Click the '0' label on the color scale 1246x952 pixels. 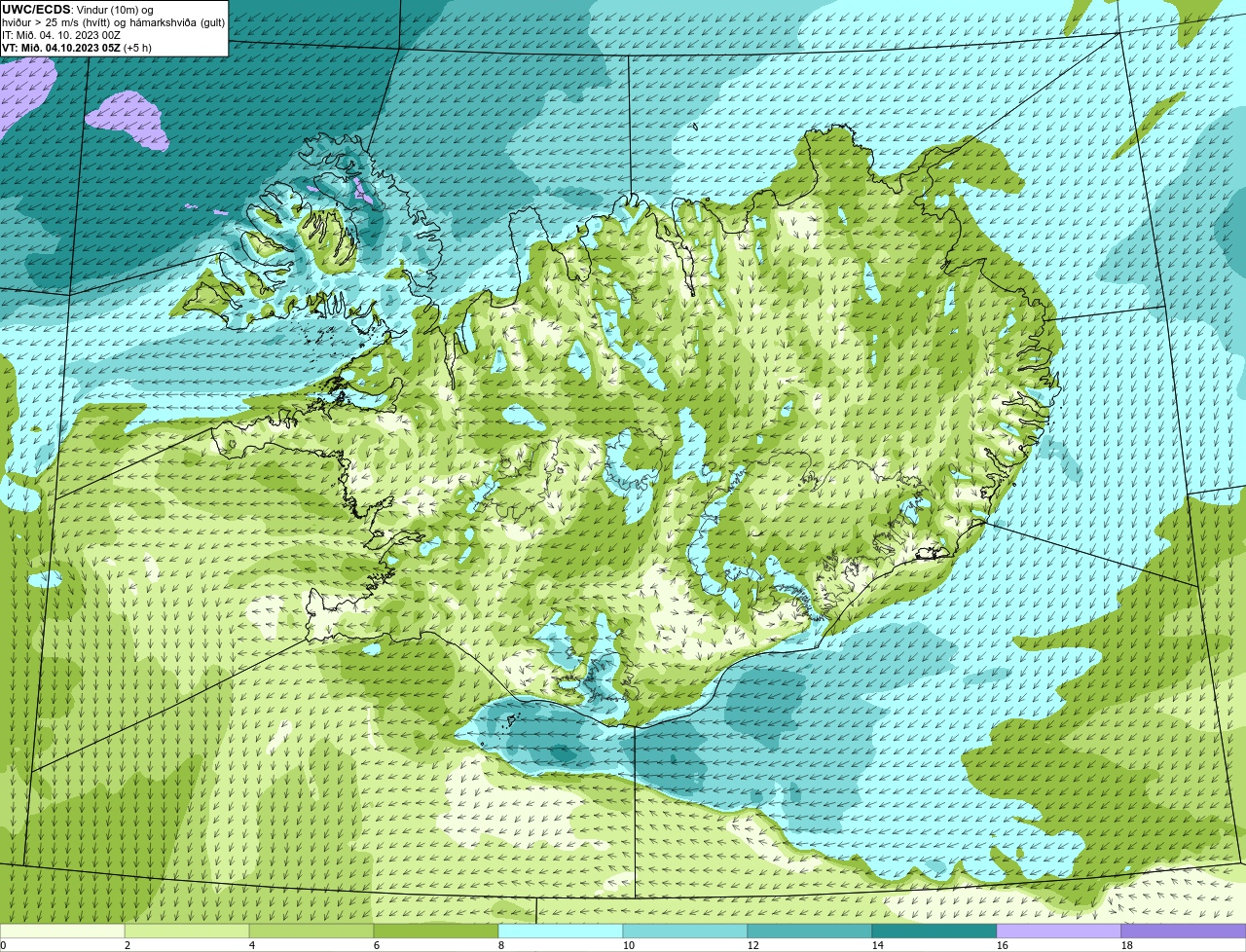click(x=3, y=945)
